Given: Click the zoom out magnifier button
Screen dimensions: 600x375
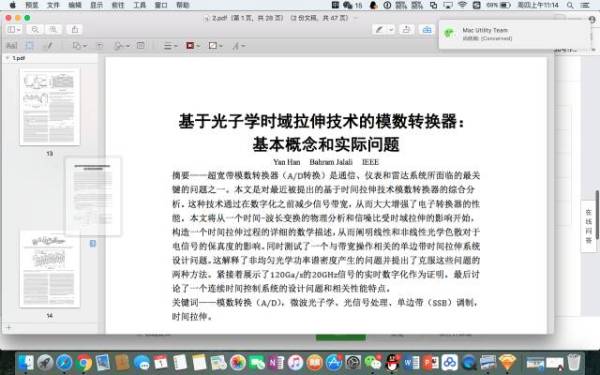Looking at the screenshot, I should [35, 29].
